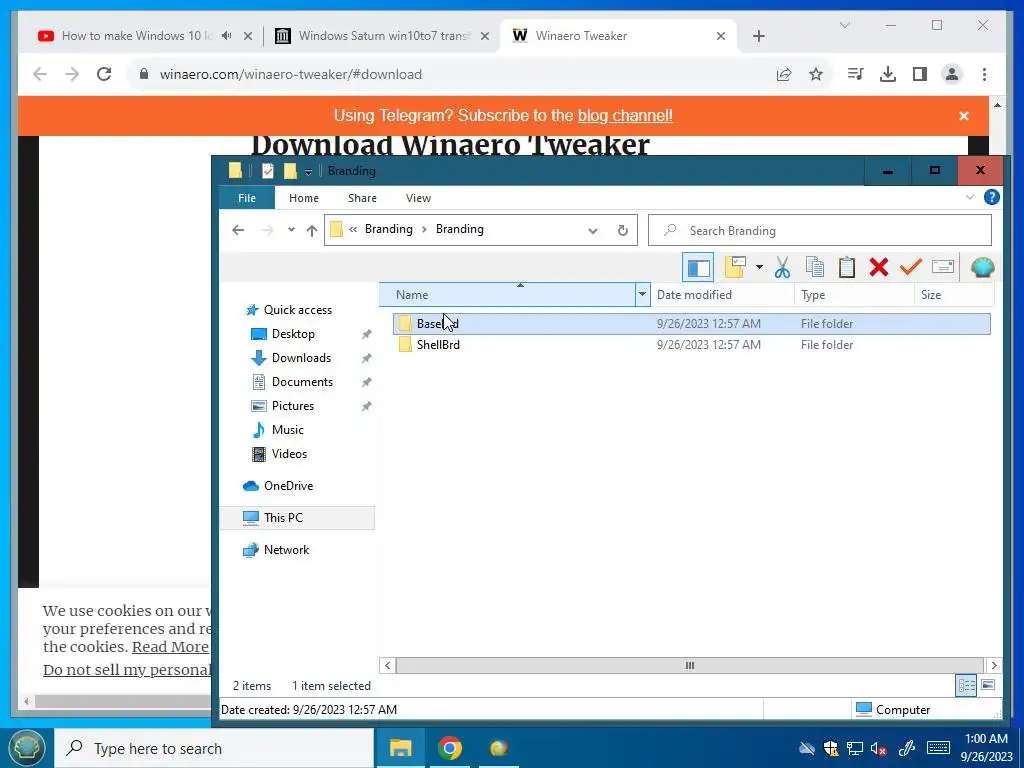Open the Name column filter dropdown

click(x=642, y=295)
